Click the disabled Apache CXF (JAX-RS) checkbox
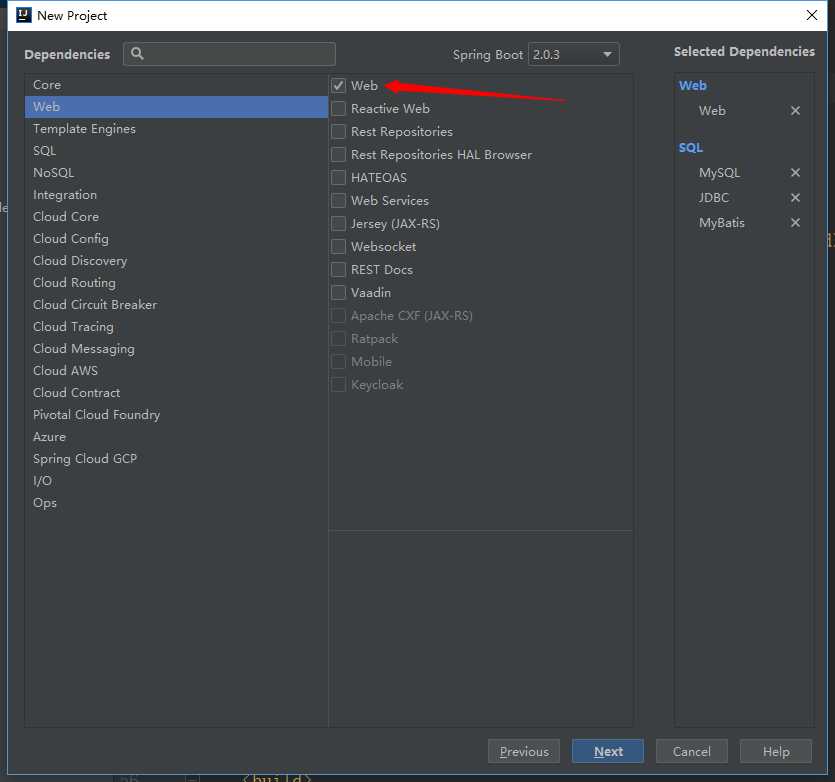This screenshot has height=782, width=835. [339, 316]
